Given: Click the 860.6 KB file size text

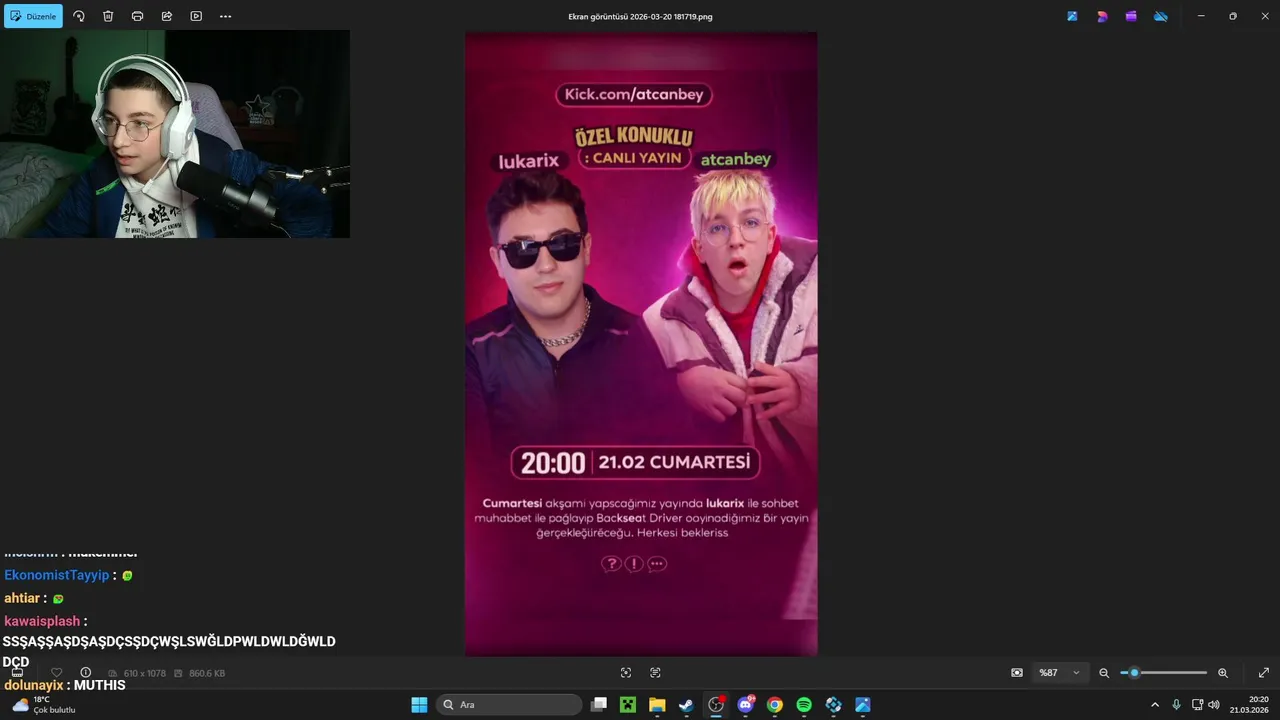Looking at the screenshot, I should [x=207, y=674].
